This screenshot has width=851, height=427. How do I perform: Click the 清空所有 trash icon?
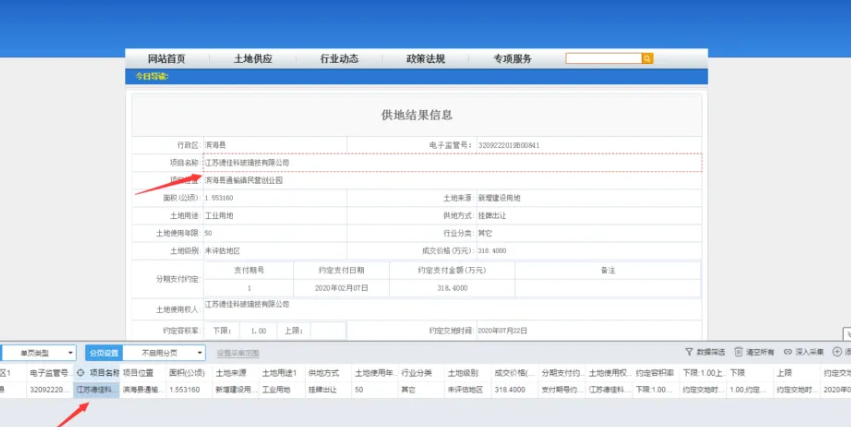739,353
